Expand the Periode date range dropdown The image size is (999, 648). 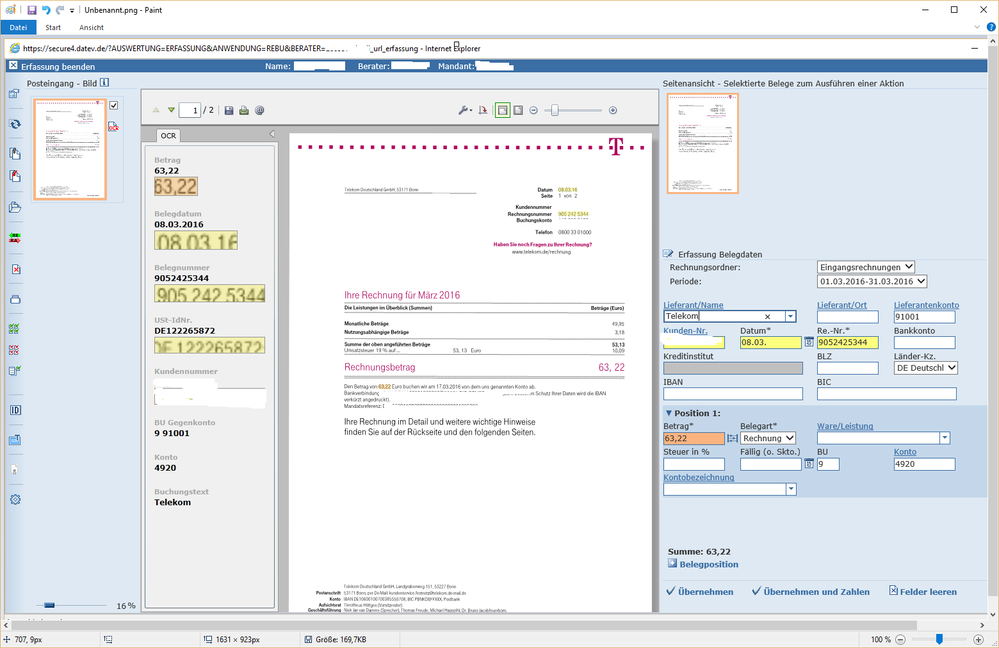tap(872, 282)
